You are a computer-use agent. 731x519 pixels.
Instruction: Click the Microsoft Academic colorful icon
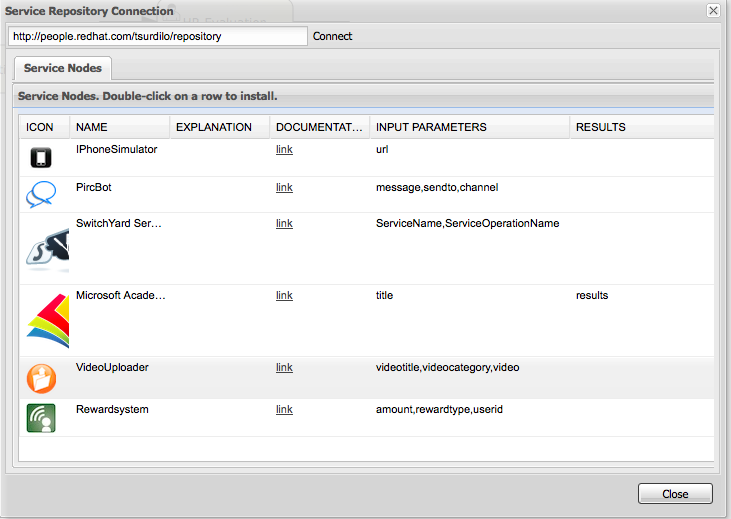point(47,320)
